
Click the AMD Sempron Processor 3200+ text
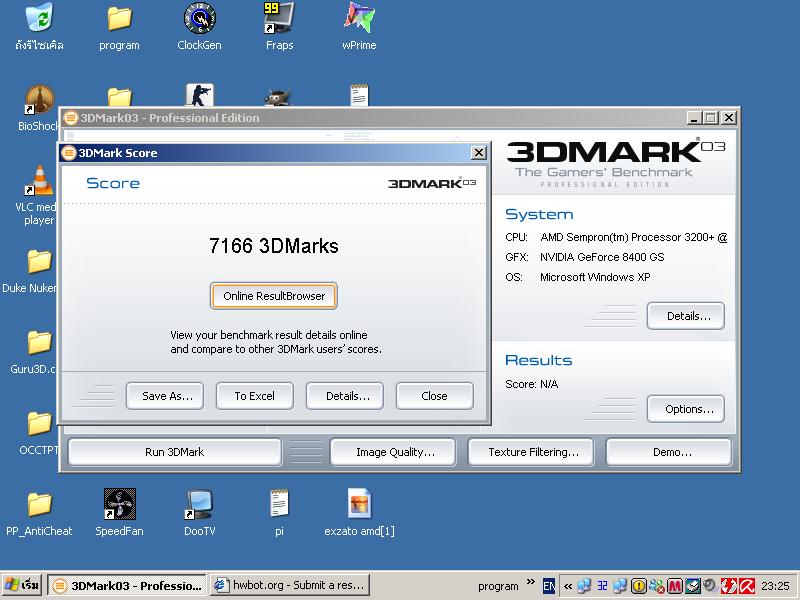[x=633, y=237]
